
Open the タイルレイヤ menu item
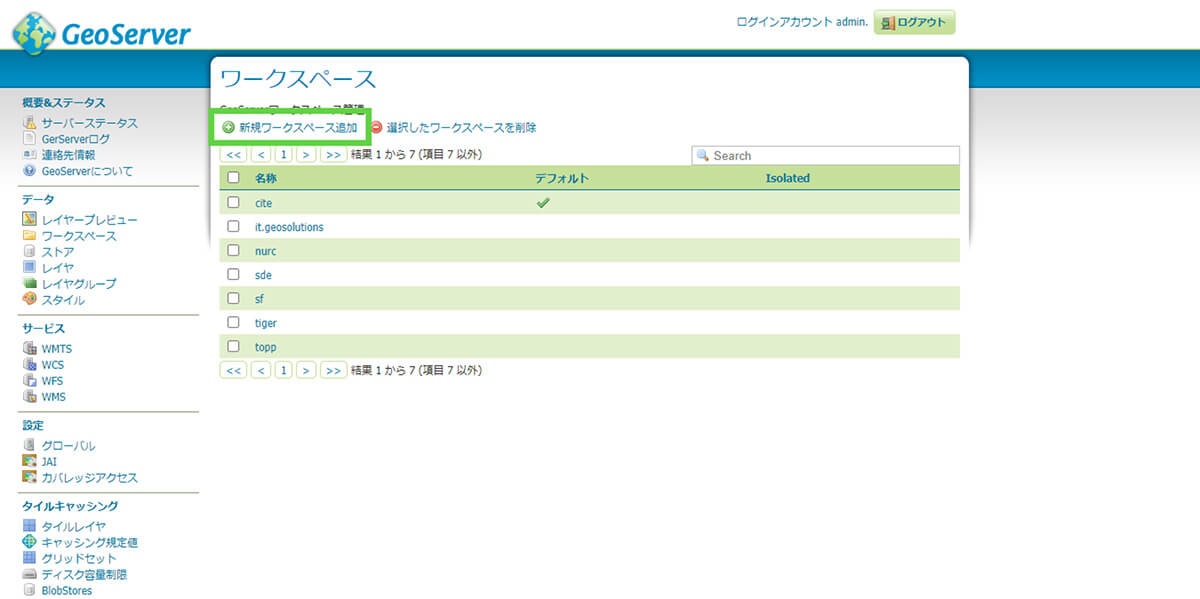coord(74,527)
